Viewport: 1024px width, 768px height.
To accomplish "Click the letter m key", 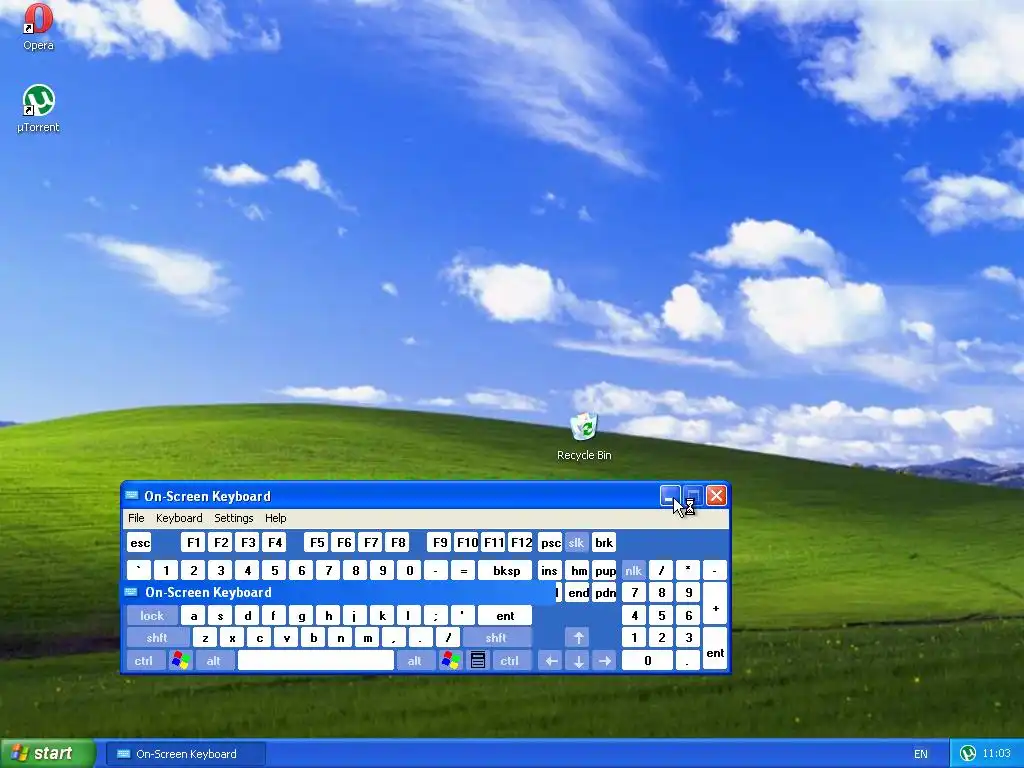I will pyautogui.click(x=368, y=638).
